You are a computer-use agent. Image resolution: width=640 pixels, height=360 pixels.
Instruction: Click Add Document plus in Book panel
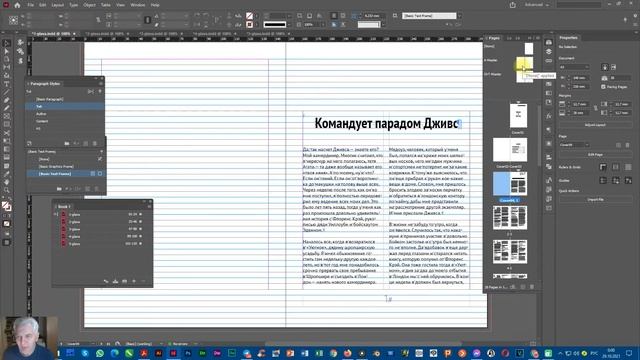tap(134, 281)
